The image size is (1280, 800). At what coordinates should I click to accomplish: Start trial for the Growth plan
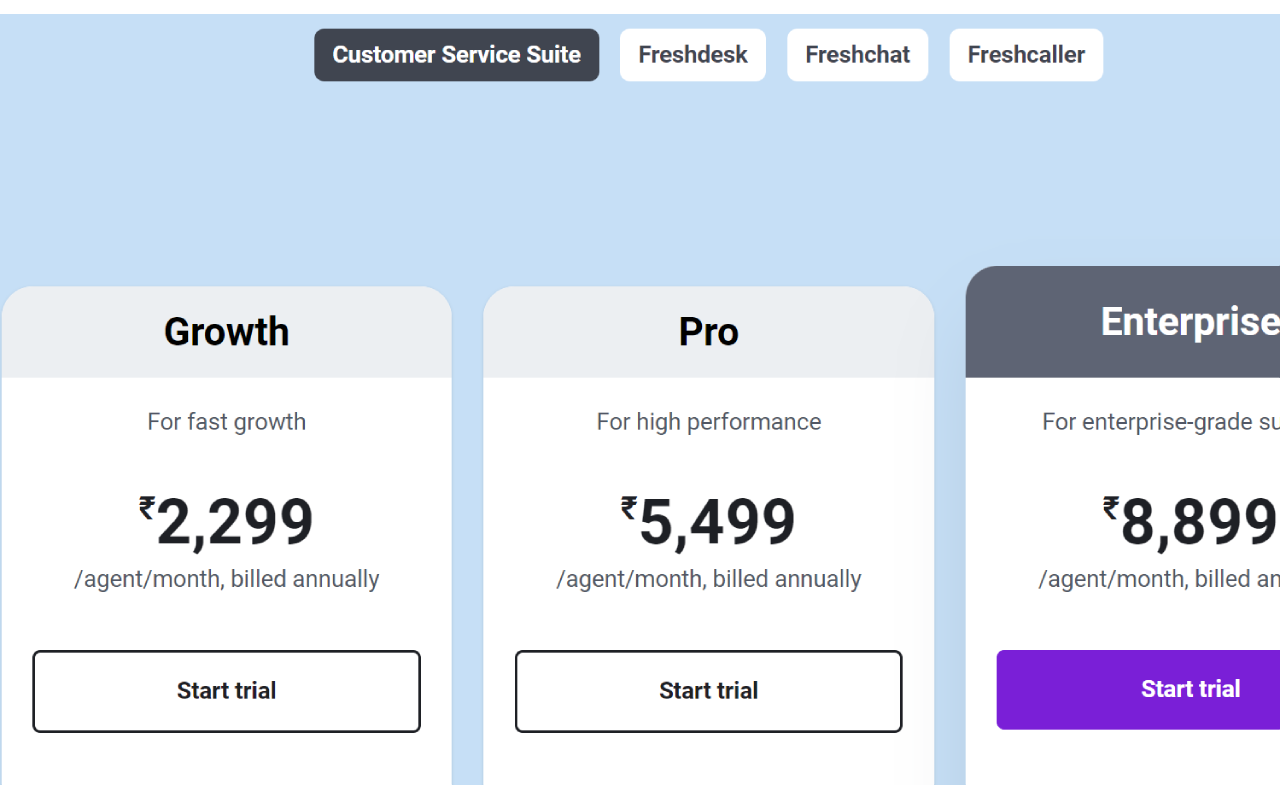226,691
